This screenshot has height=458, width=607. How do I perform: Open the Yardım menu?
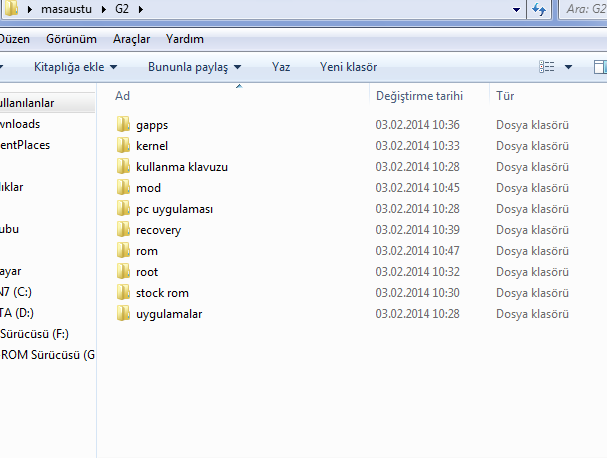[185, 39]
